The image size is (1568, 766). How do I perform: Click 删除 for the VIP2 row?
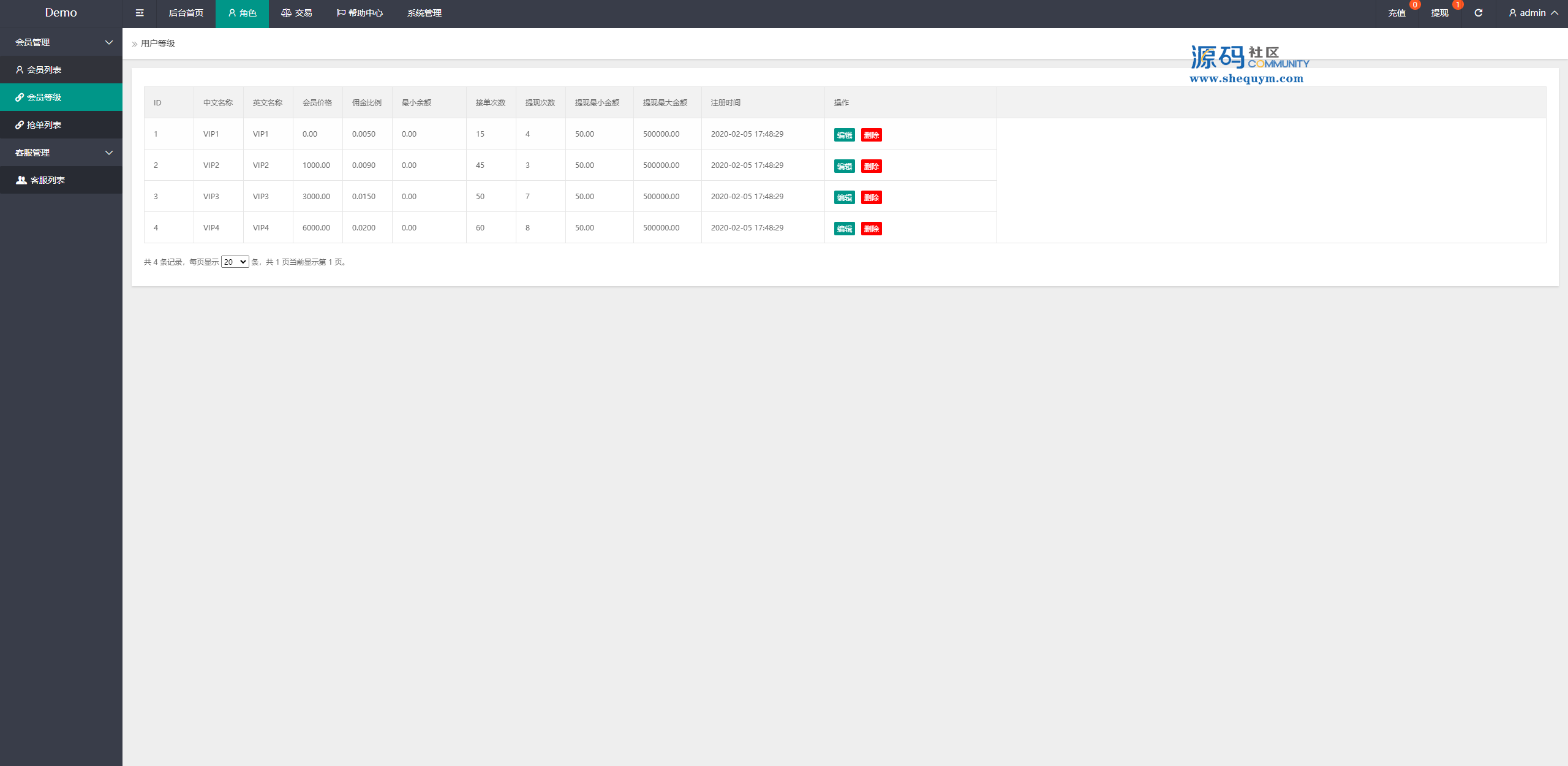tap(871, 166)
